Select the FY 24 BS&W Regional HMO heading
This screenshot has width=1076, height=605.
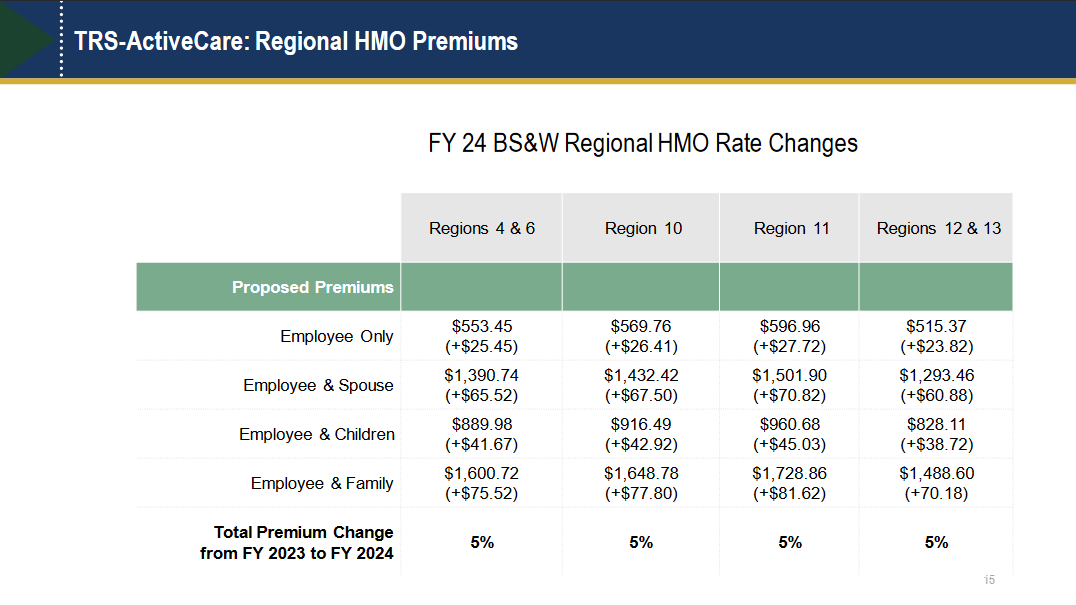pyautogui.click(x=642, y=143)
